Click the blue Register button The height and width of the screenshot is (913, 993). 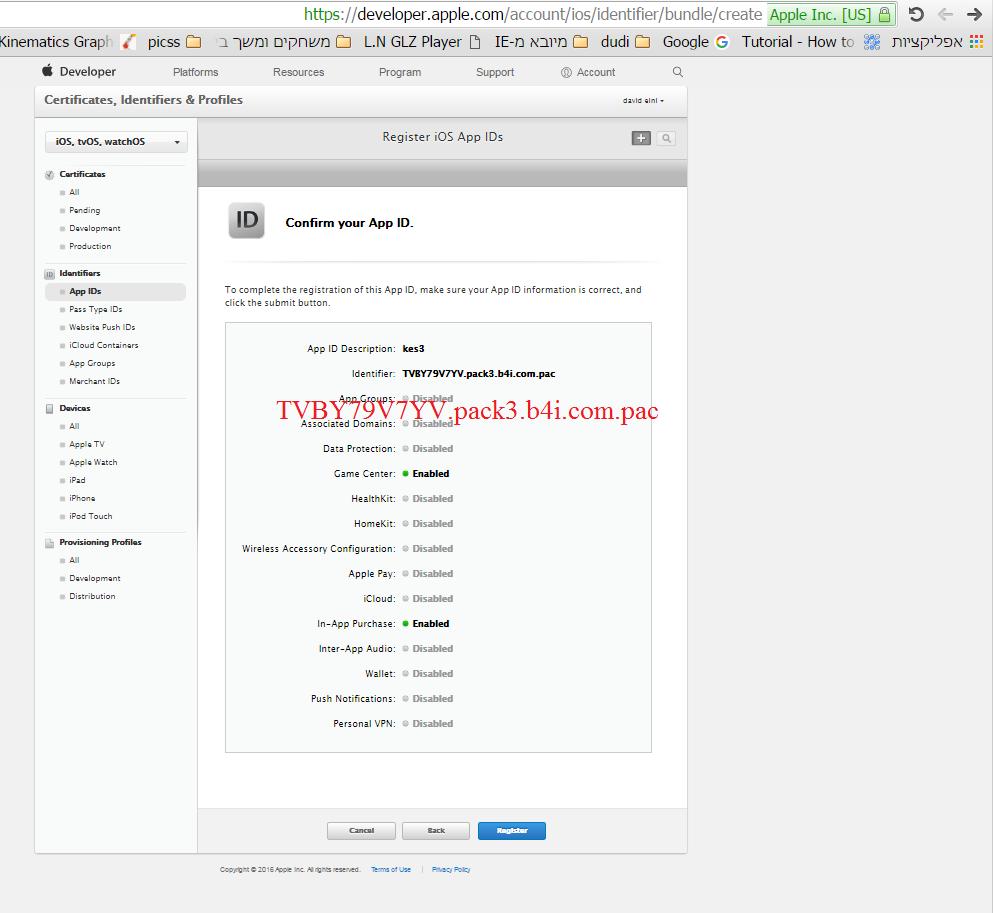512,831
